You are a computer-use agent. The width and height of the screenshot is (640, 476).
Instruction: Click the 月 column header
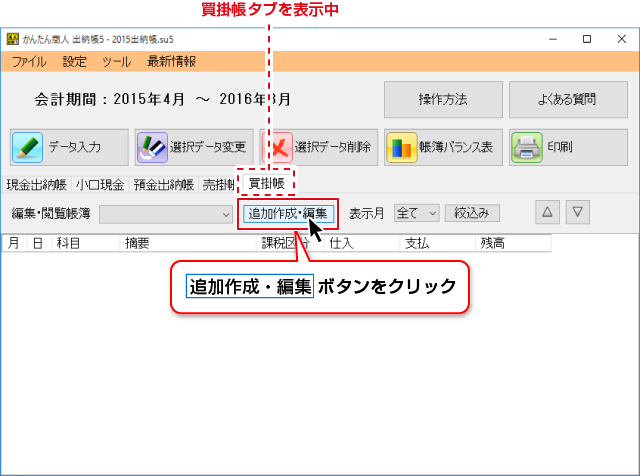14,243
